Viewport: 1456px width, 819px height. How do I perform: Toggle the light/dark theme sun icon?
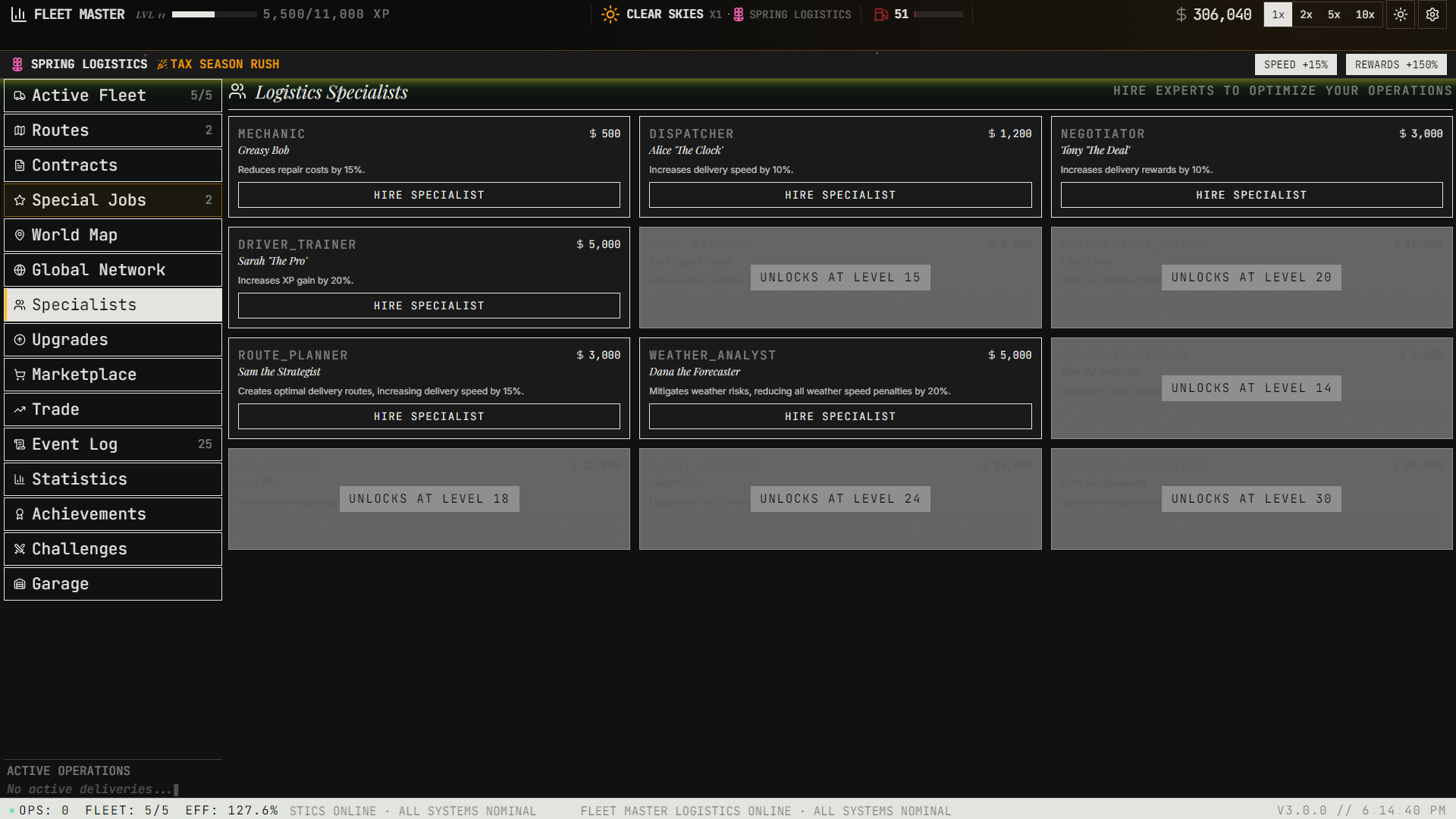1400,14
